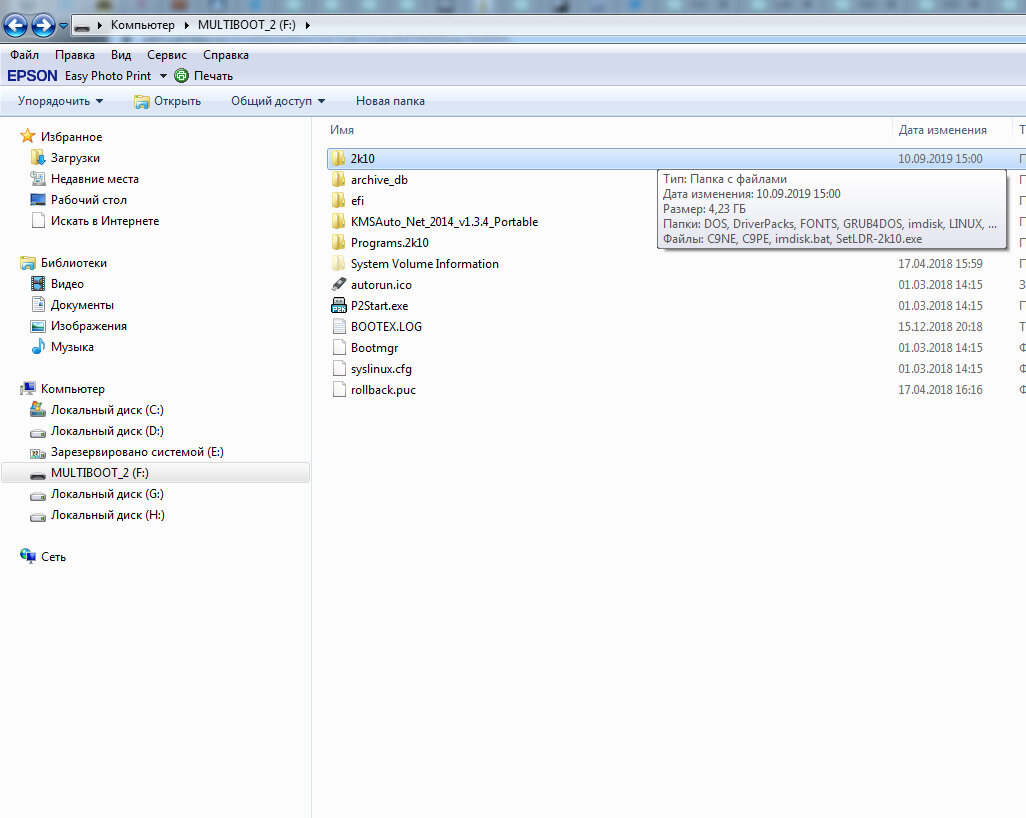Go forward with the blue Forward arrow

click(x=44, y=26)
